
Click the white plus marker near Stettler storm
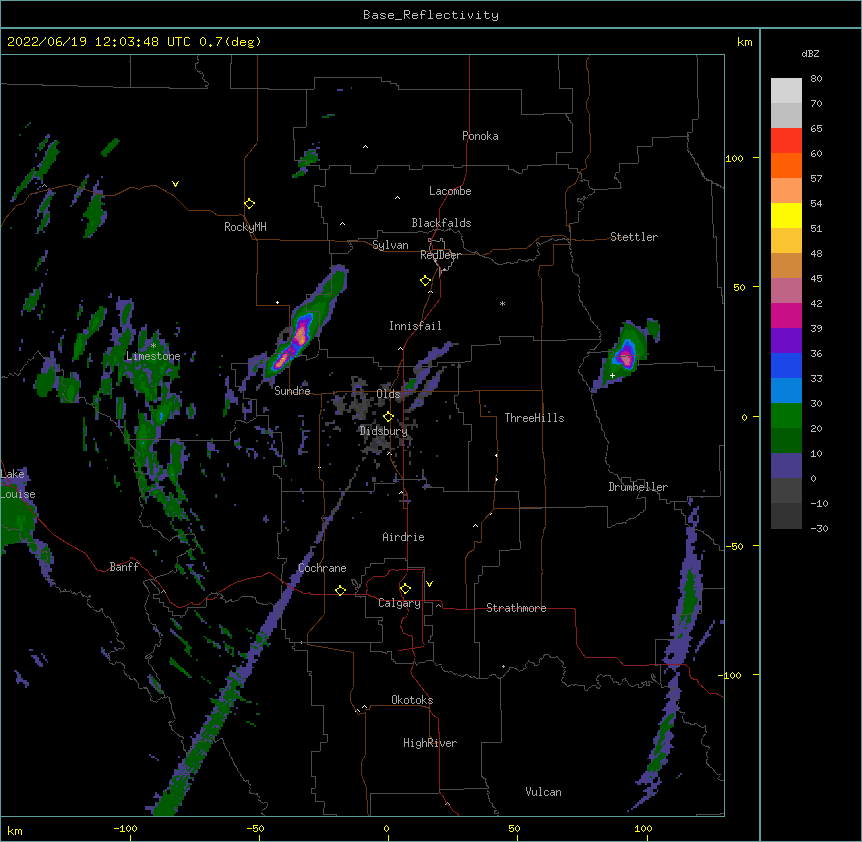click(x=612, y=375)
